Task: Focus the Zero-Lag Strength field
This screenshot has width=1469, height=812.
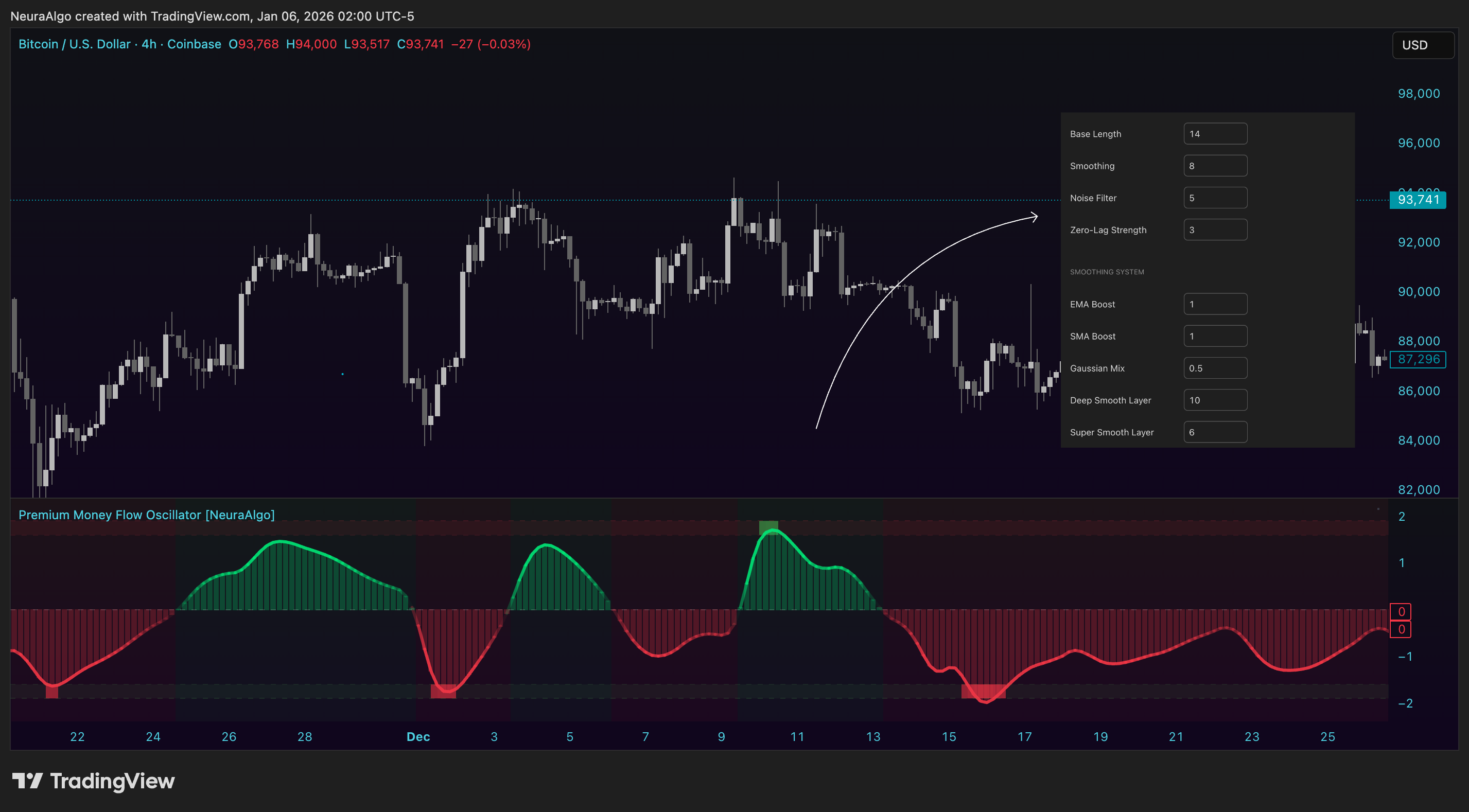Action: coord(1215,230)
